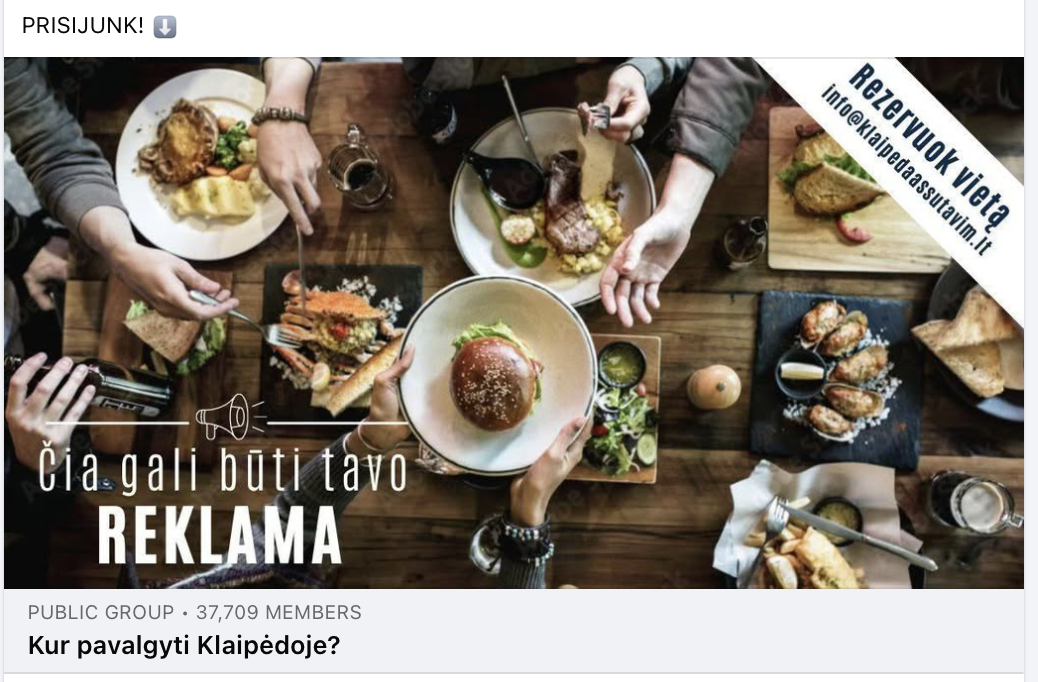Click the PRISIJUNK! post text
Viewport: 1038px width, 682px height.
(83, 26)
